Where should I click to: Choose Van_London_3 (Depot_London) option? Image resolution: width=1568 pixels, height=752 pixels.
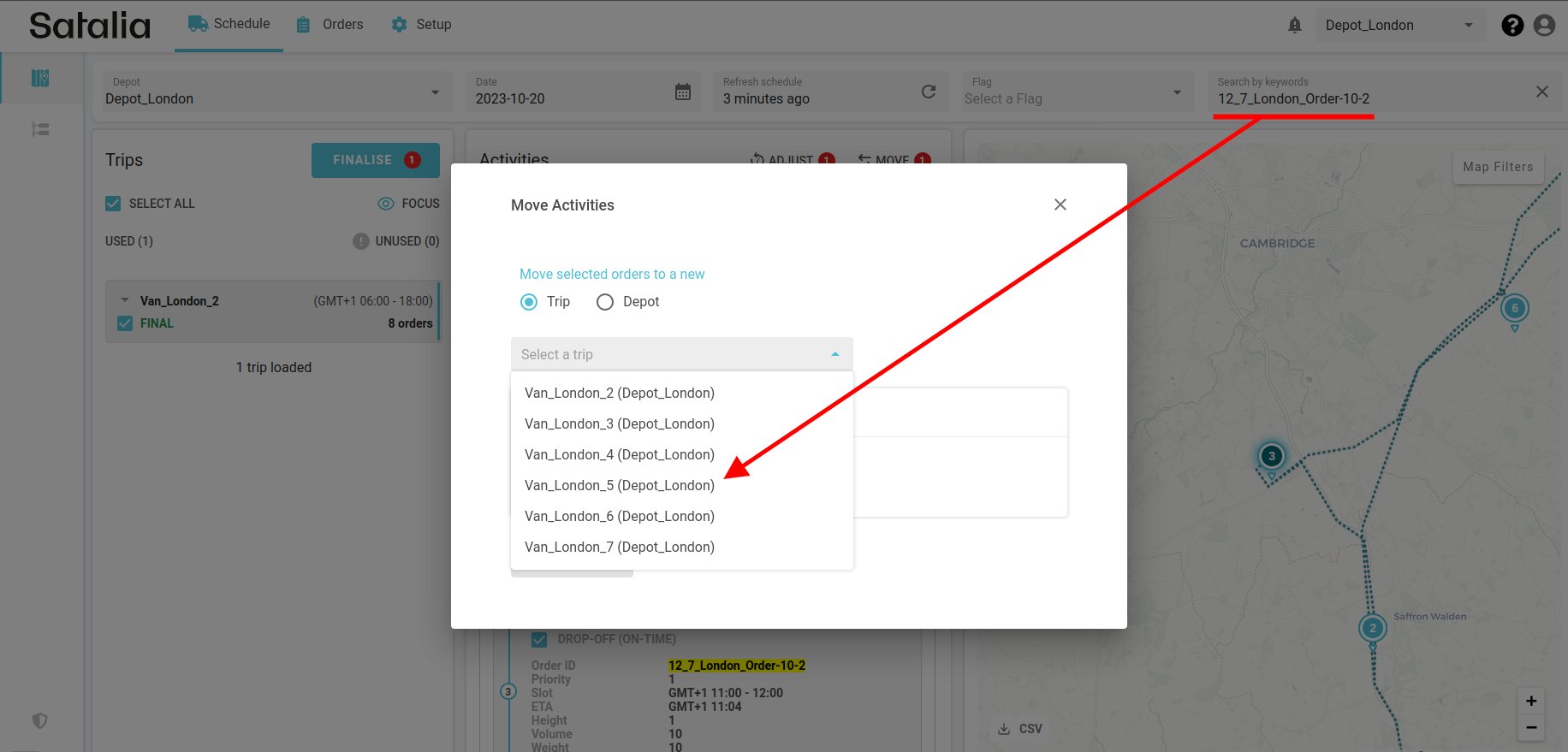pyautogui.click(x=682, y=423)
